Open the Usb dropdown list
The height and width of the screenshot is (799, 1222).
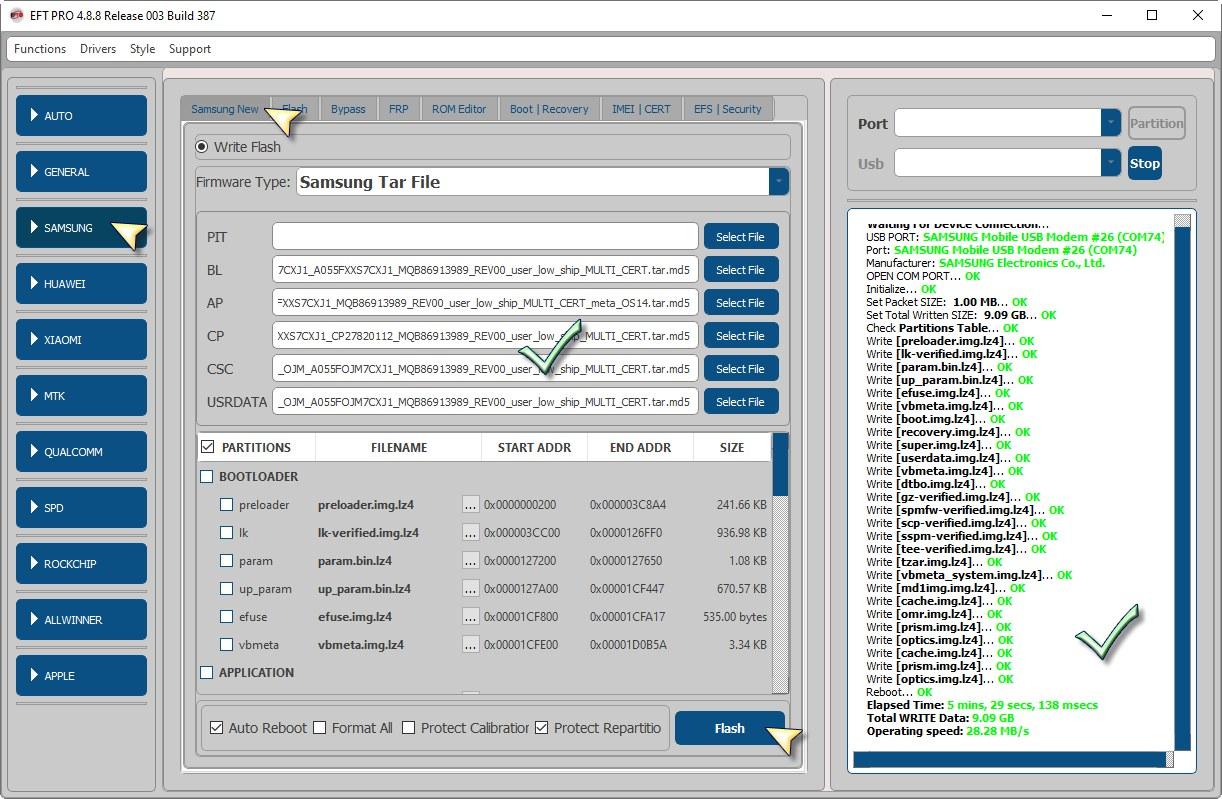click(1110, 163)
